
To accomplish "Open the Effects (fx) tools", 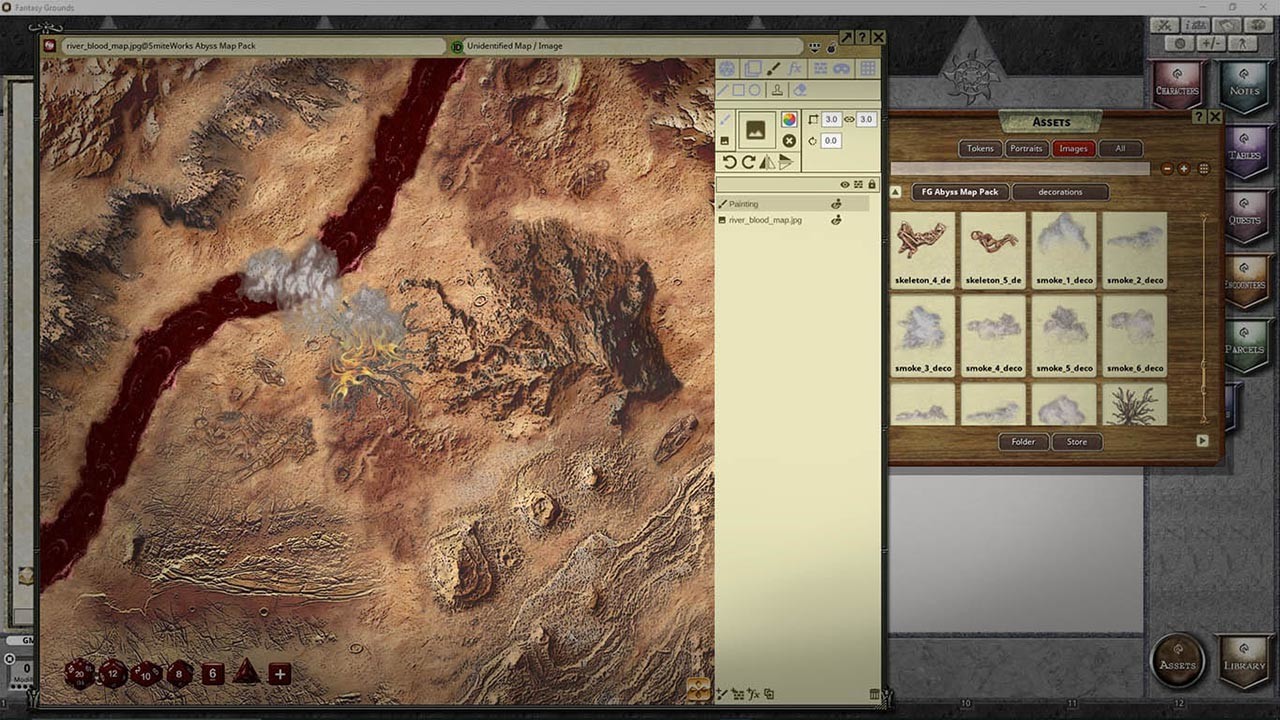I will pyautogui.click(x=796, y=67).
